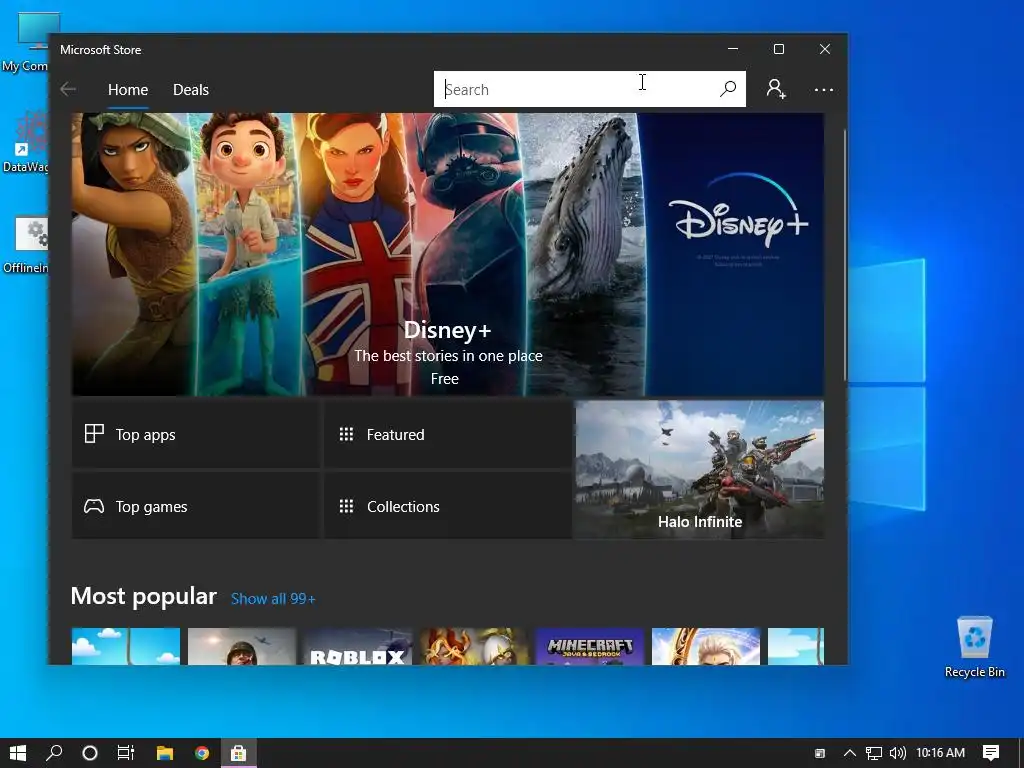Maximize the Microsoft Store window
1024x768 pixels.
coord(778,49)
